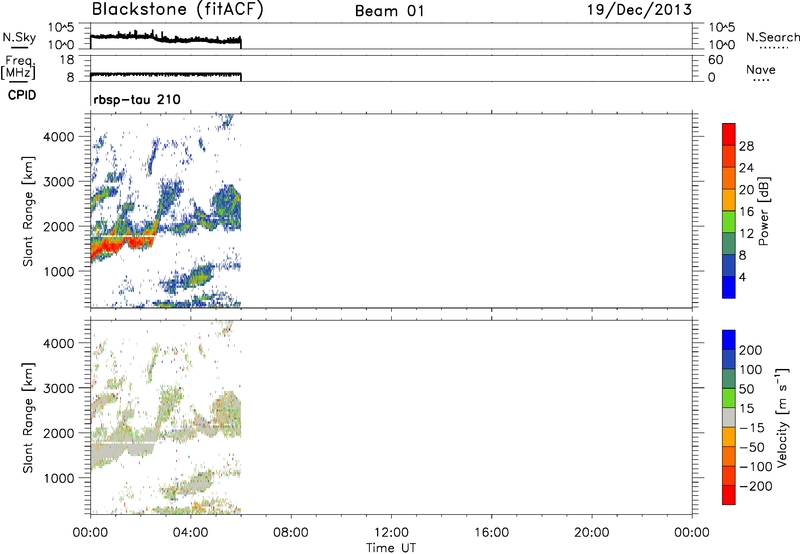Click the 'rbsp-tau 210' CPID text
This screenshot has height=554, width=800.
click(x=137, y=99)
